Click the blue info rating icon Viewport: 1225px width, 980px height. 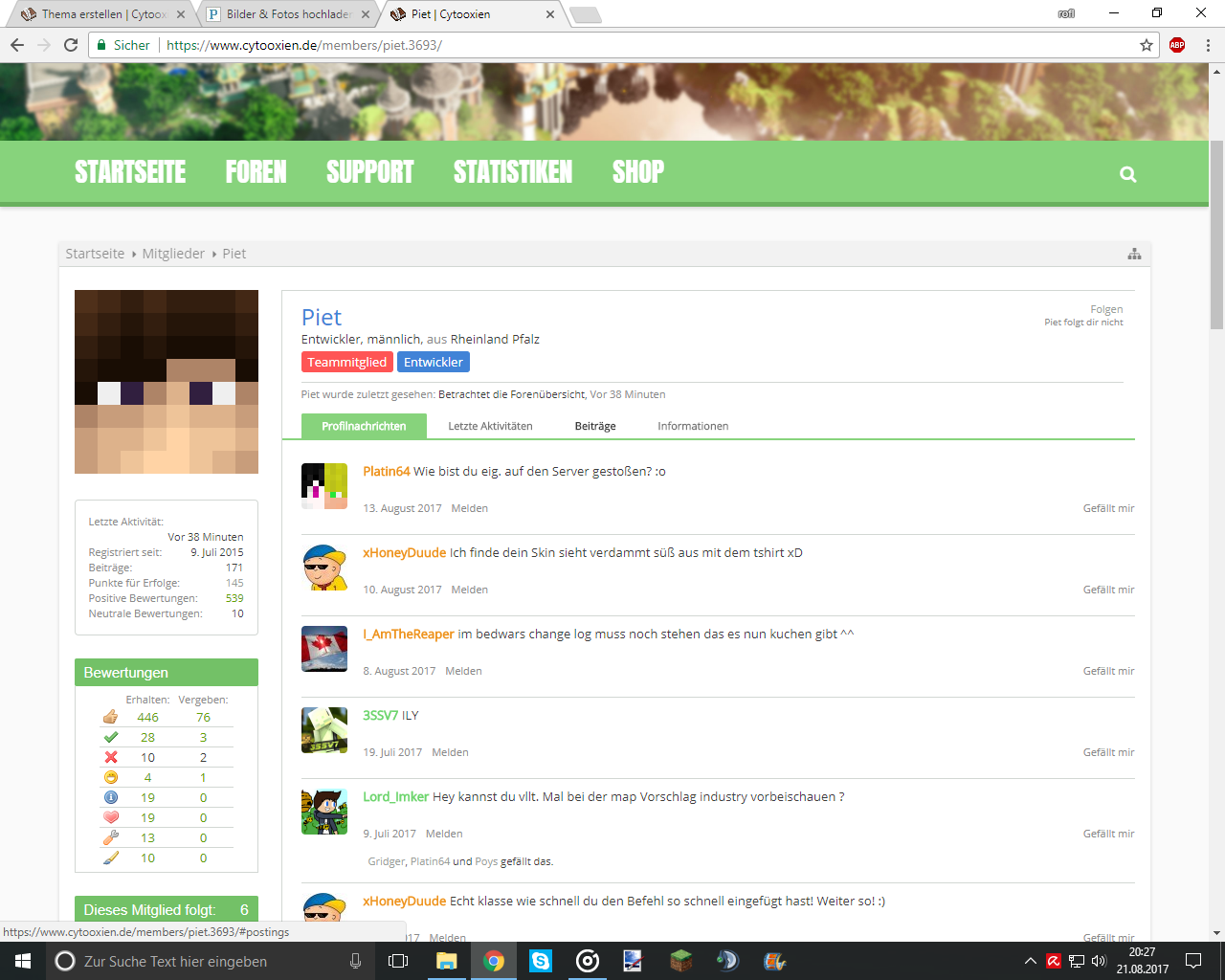click(x=111, y=797)
